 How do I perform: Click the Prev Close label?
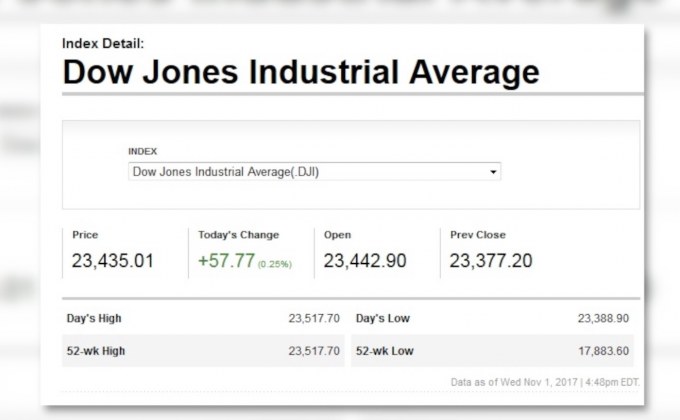pyautogui.click(x=477, y=235)
